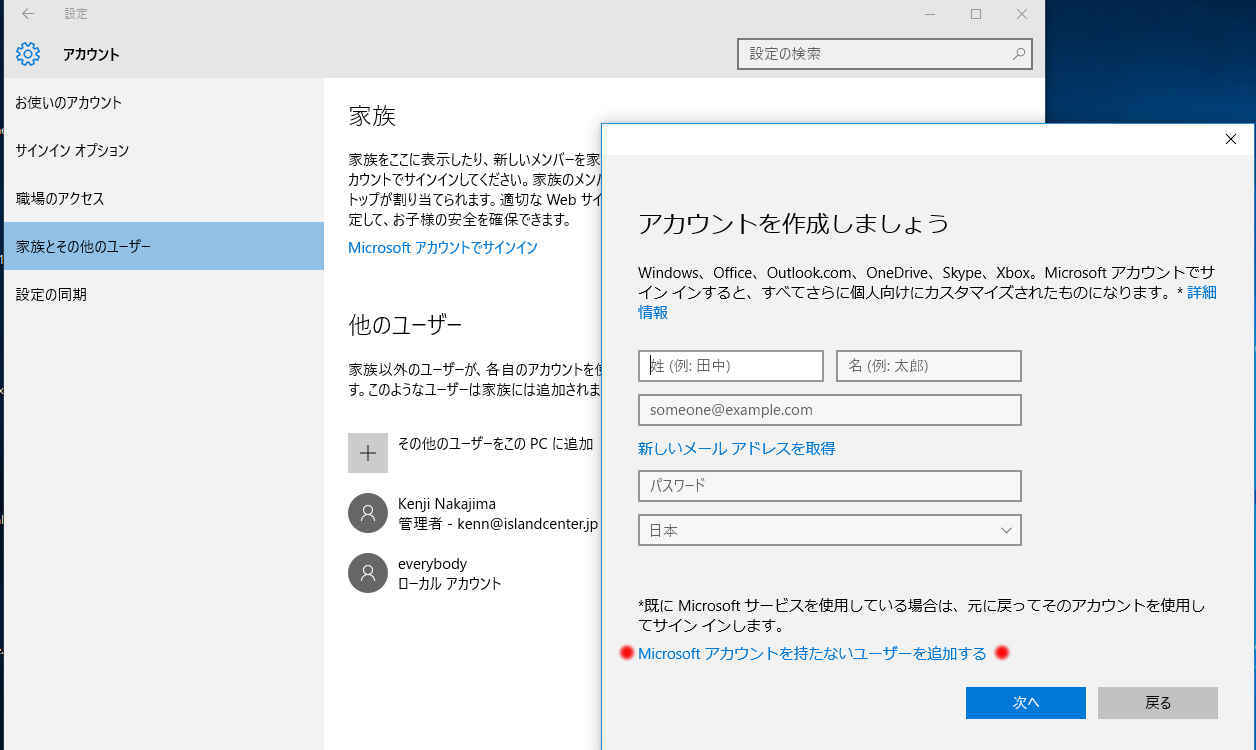
Task: Click the Settings gear icon beside アカウント
Action: pos(28,54)
